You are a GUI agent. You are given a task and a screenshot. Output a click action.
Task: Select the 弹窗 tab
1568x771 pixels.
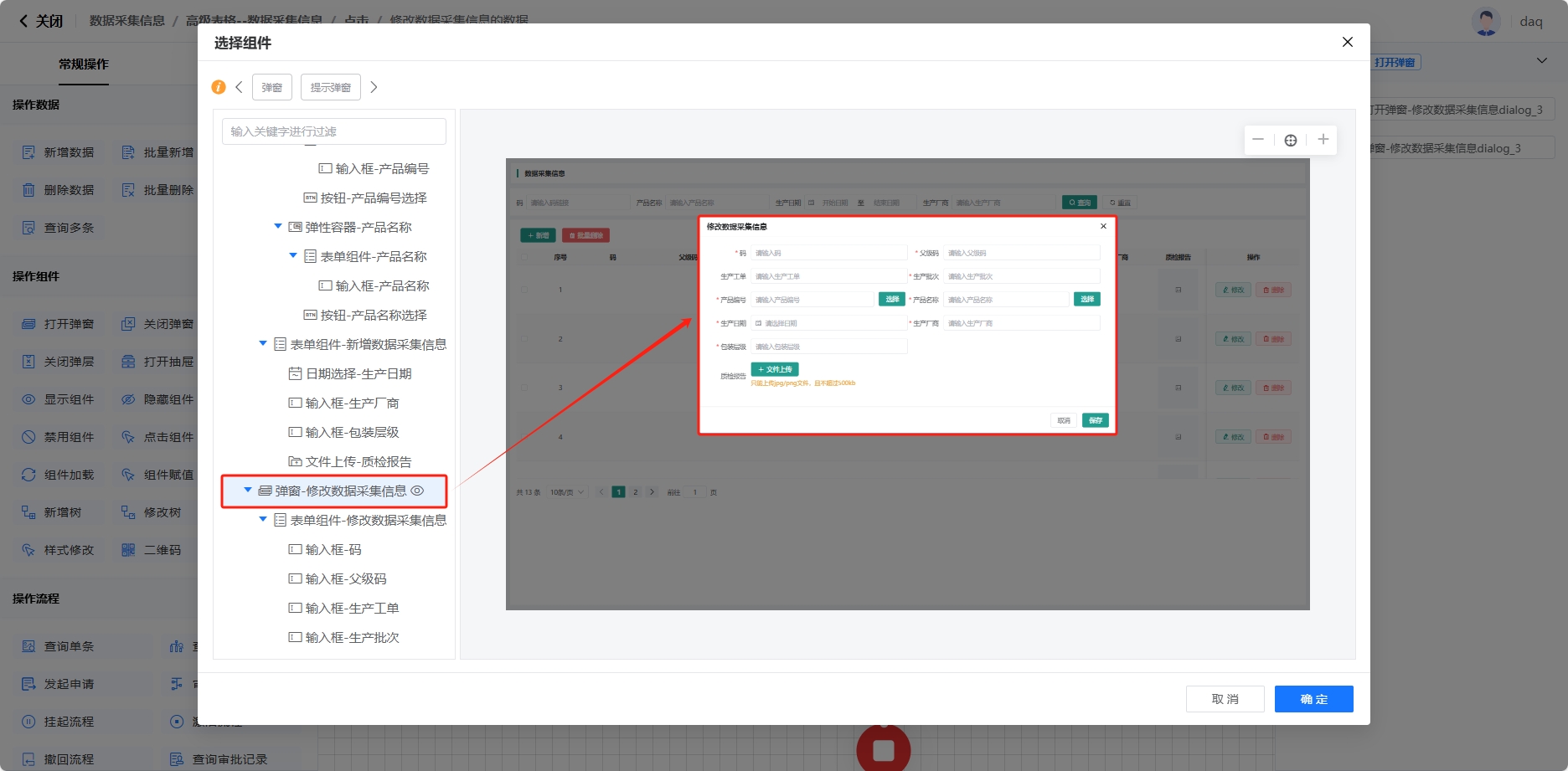pos(272,87)
